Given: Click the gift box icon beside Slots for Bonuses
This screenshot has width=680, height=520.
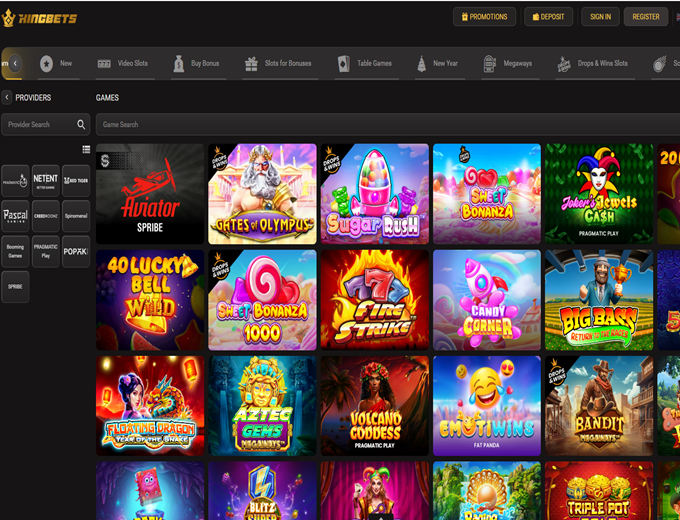Looking at the screenshot, I should pyautogui.click(x=252, y=64).
